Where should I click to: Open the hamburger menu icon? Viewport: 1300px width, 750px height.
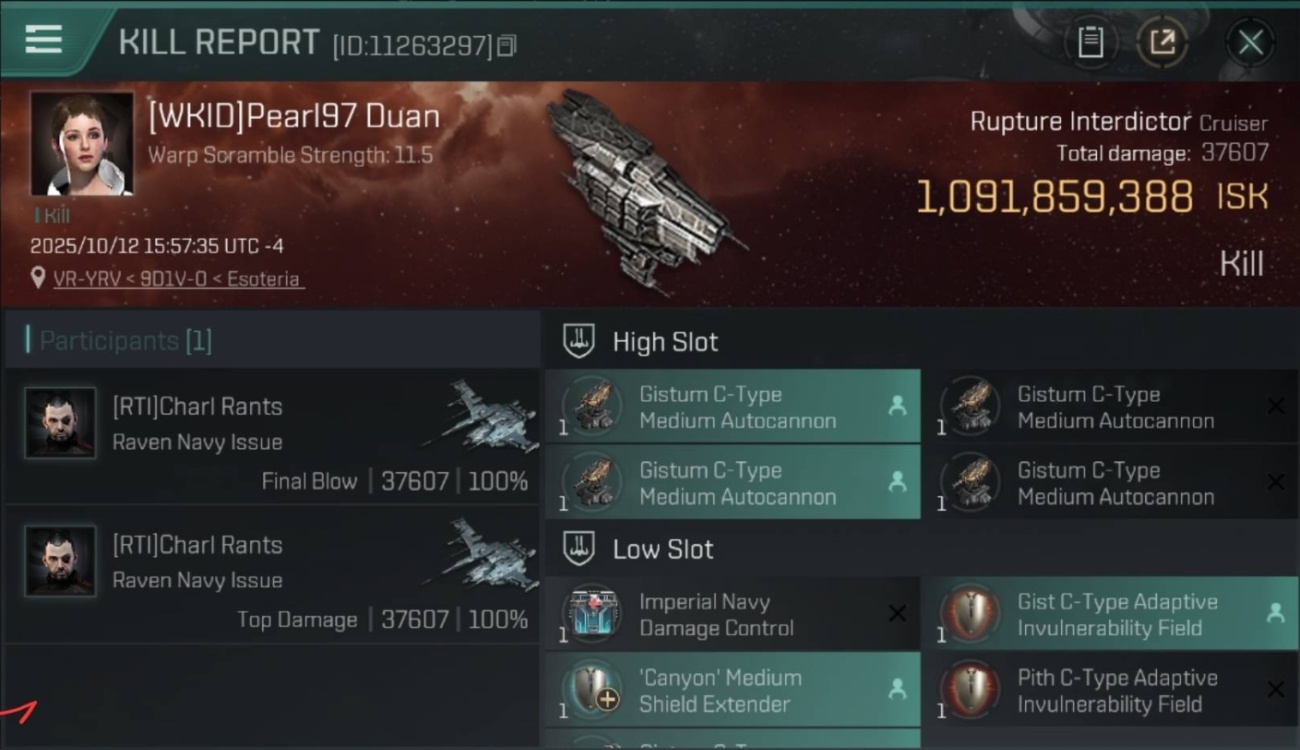(44, 40)
